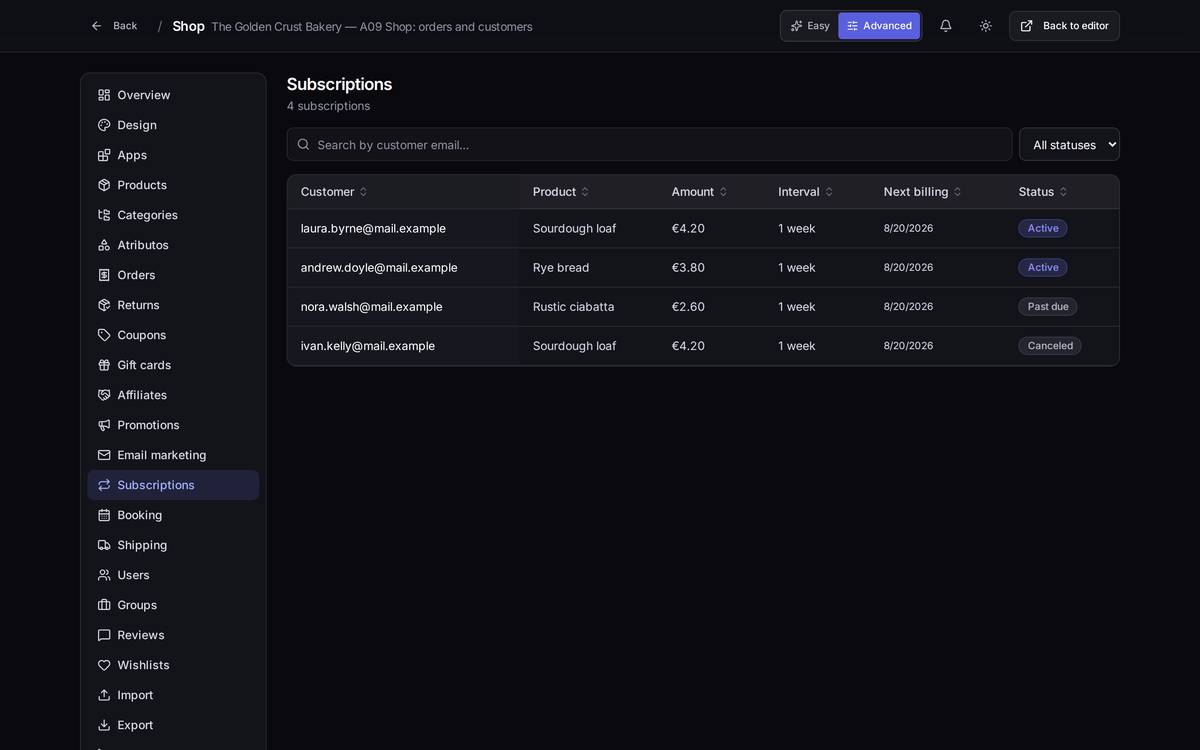
Task: Select laura.byrne@mail.example row
Action: (703, 228)
